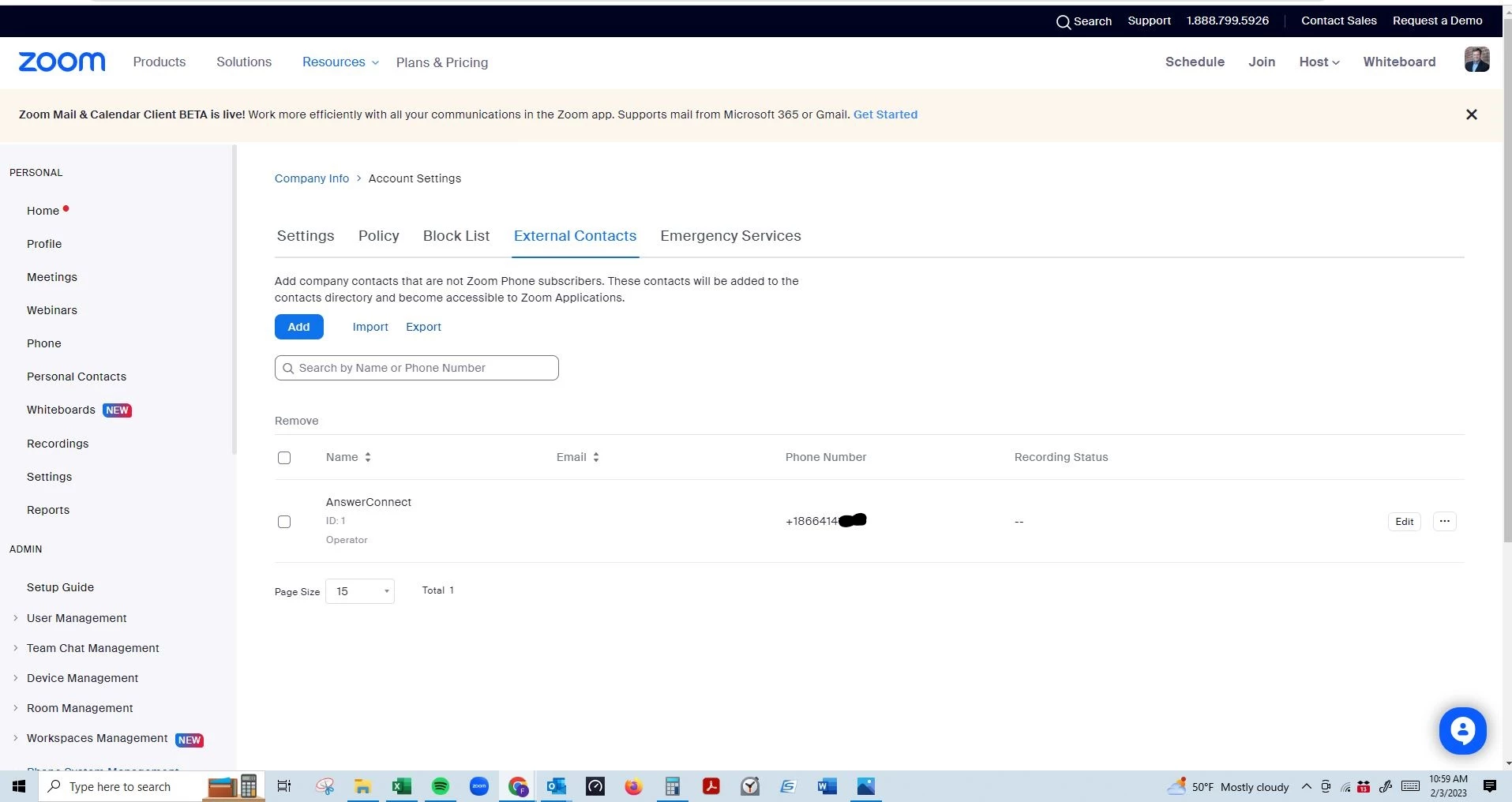
Task: Open Word from taskbar
Action: 827,786
